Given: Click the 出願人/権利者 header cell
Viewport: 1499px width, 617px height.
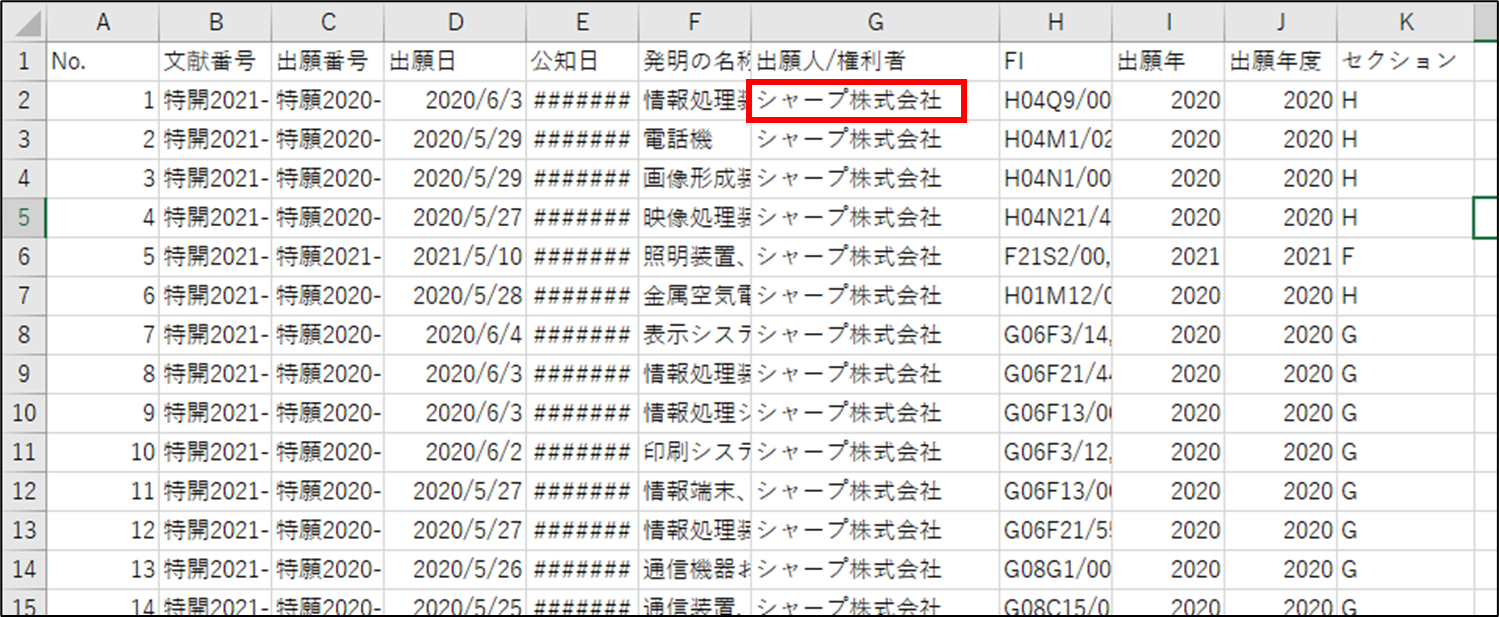Looking at the screenshot, I should pyautogui.click(x=874, y=61).
